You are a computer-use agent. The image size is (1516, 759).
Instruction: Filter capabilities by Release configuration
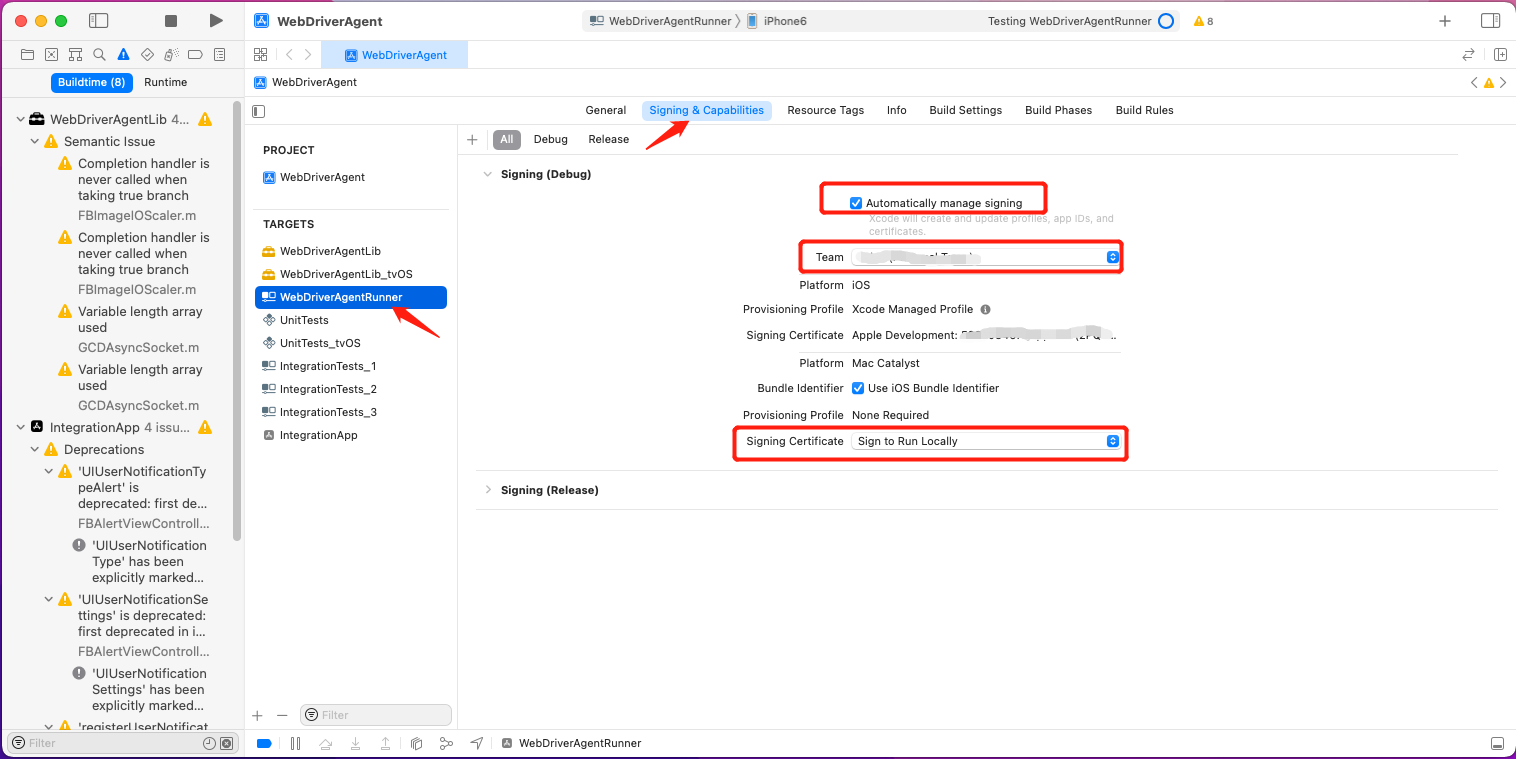(609, 139)
